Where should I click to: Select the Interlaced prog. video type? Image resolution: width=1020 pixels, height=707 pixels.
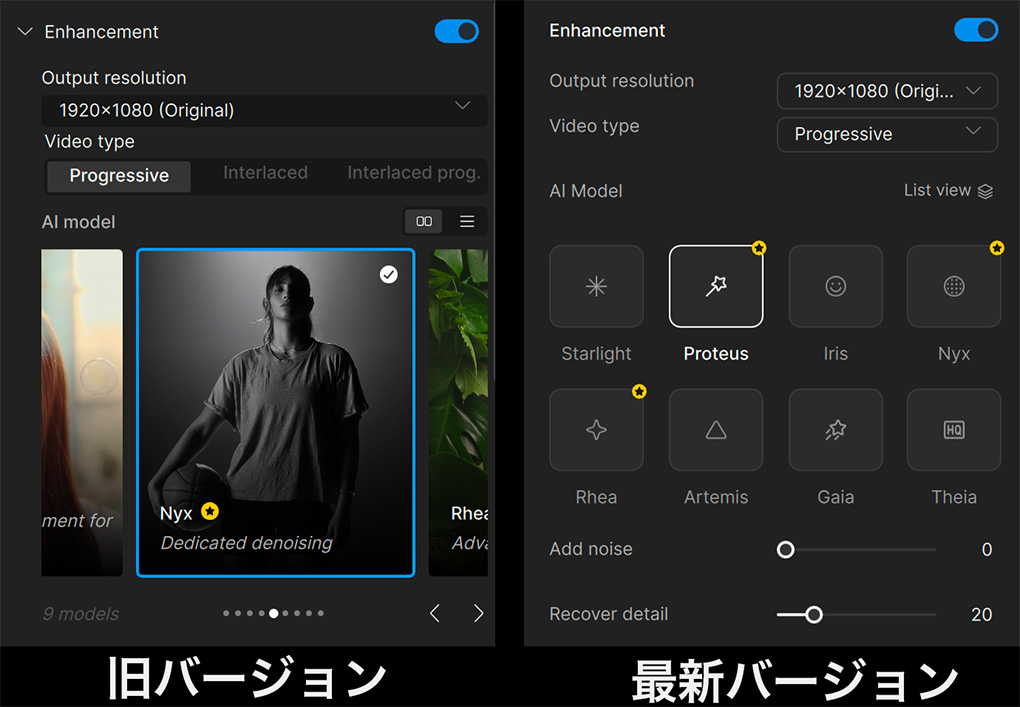(411, 172)
